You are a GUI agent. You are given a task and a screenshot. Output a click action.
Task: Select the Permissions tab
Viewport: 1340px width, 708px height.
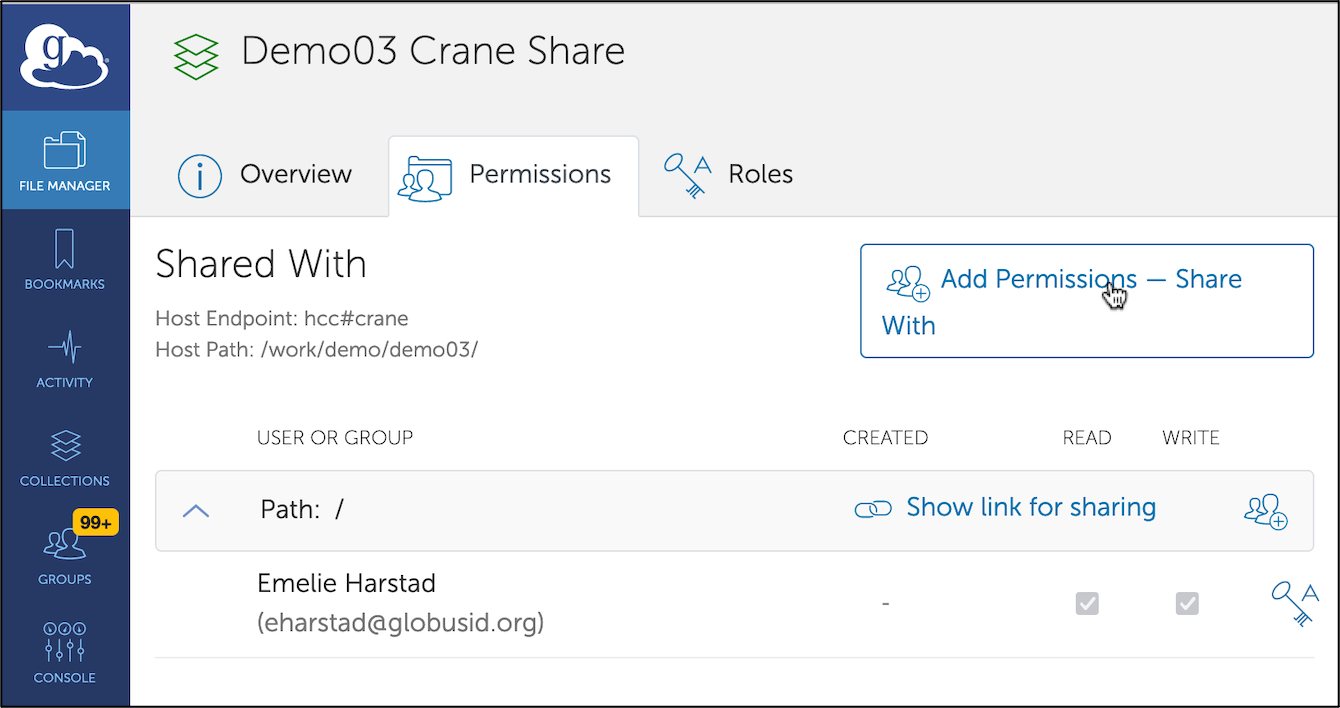513,175
